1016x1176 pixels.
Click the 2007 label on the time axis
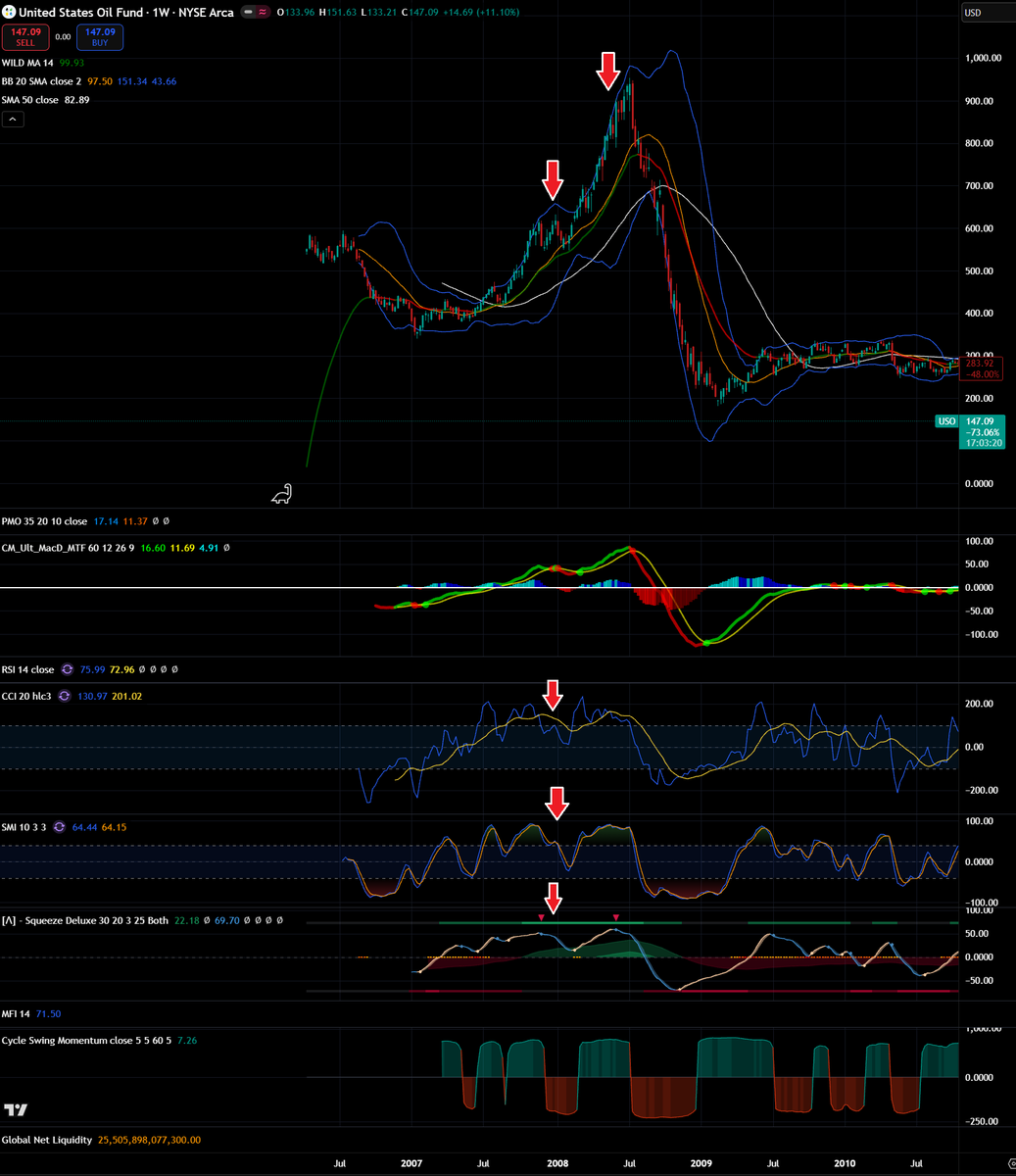411,1163
